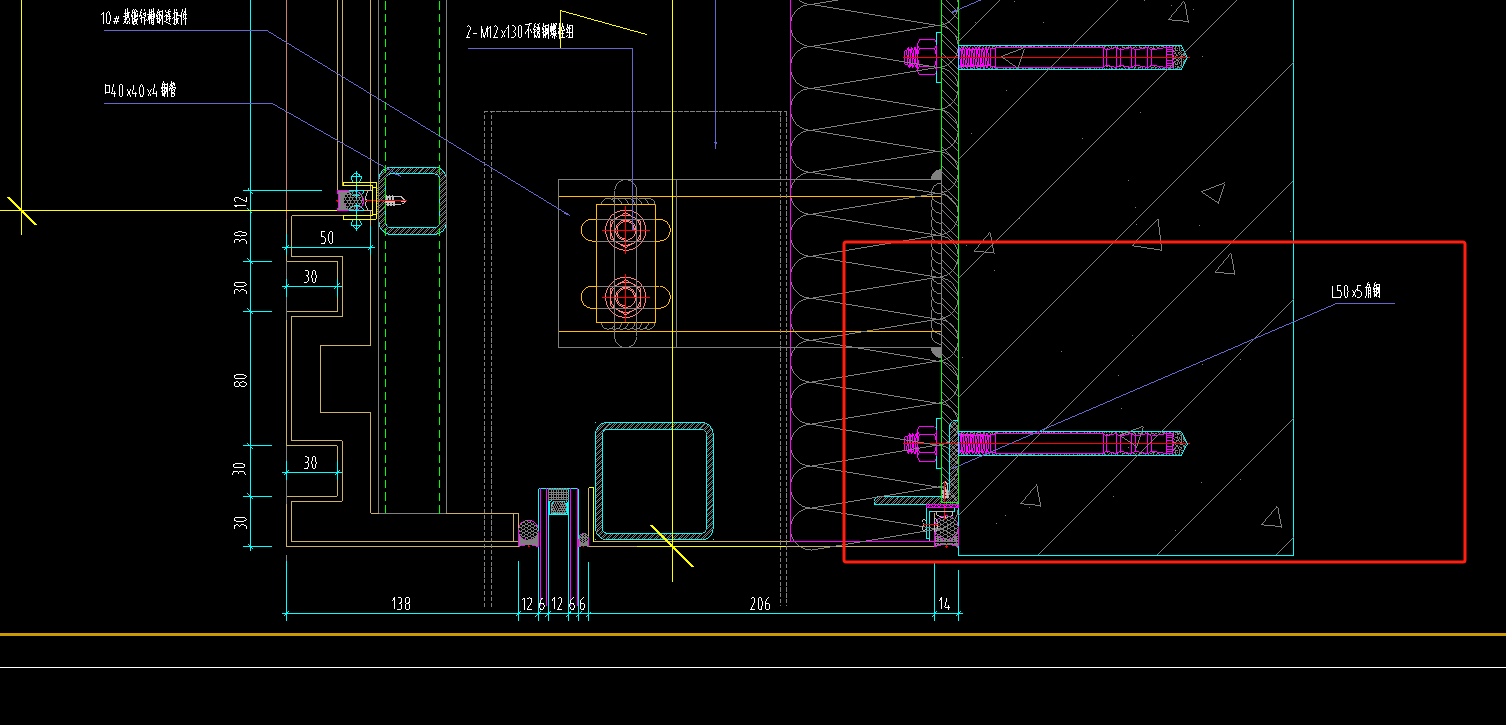Select the "2-M12x130 不锈钢螺栓组" label
Image resolution: width=1506 pixels, height=725 pixels.
tap(520, 32)
